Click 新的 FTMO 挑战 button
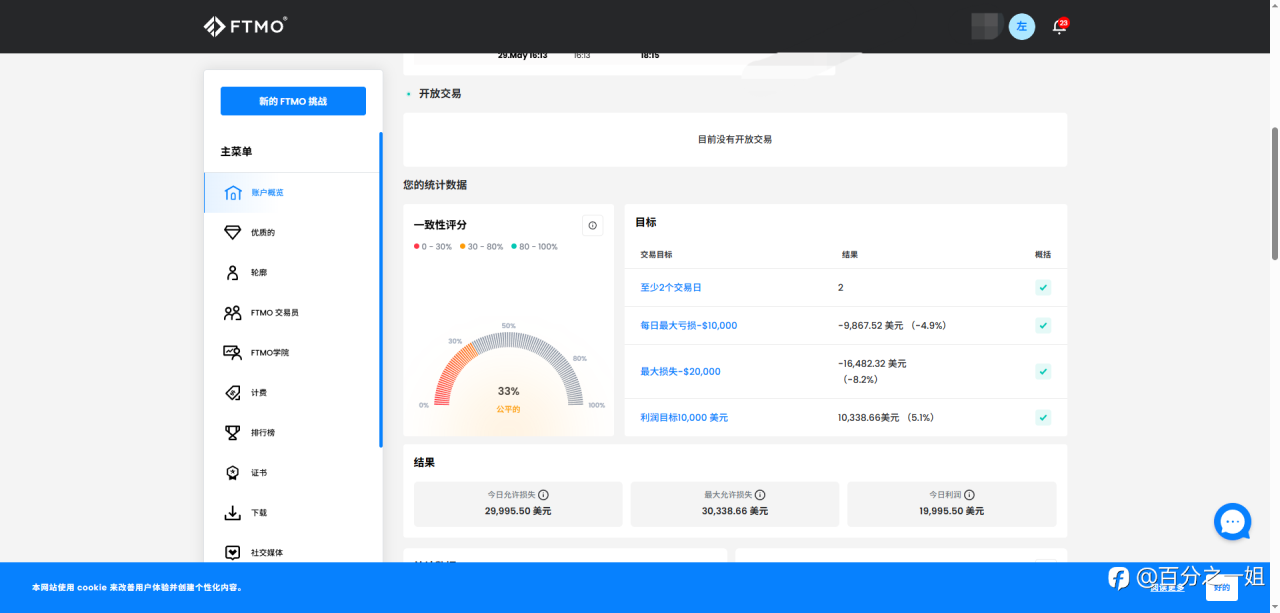The image size is (1280, 613). pos(293,101)
